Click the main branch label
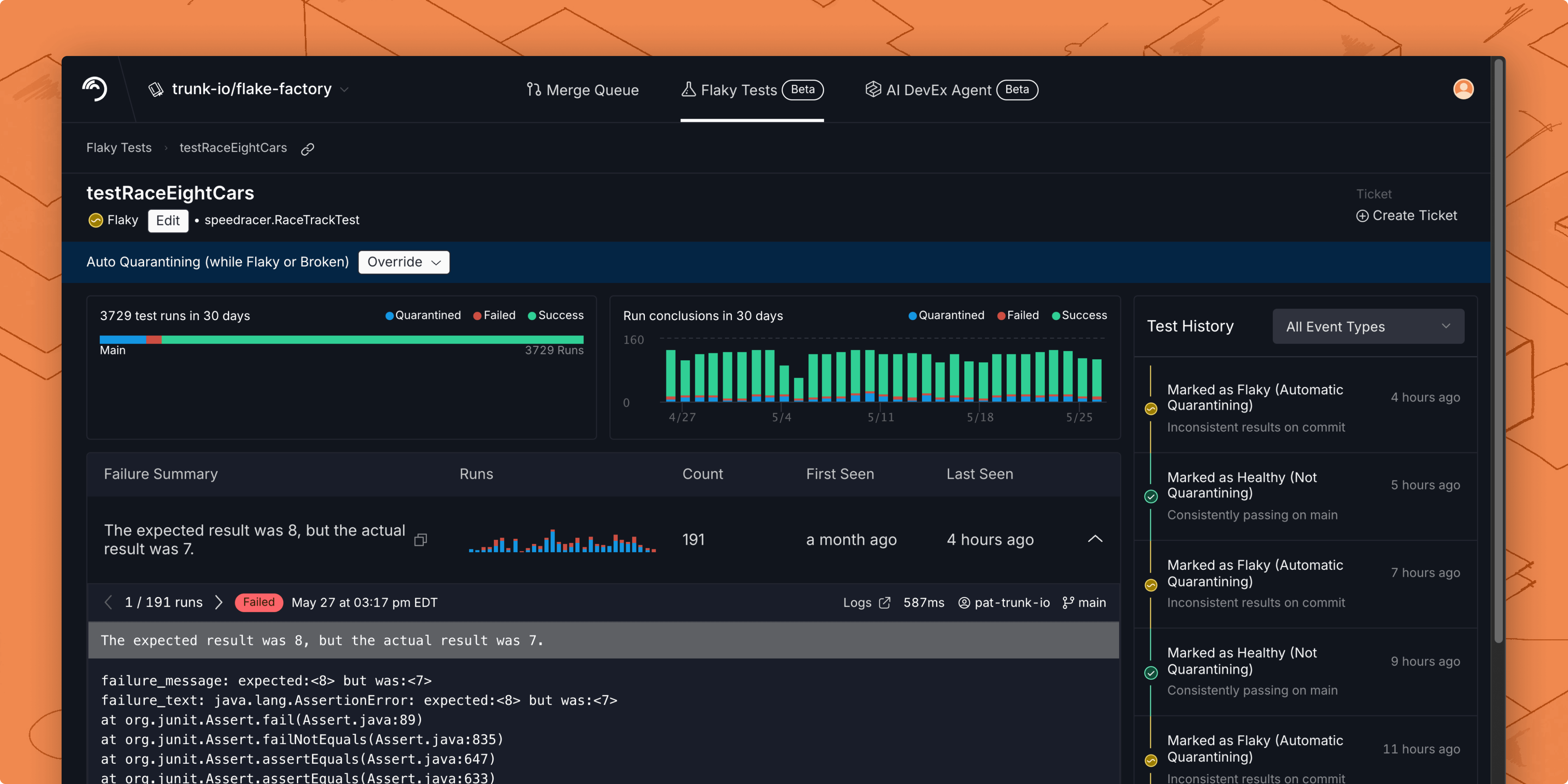The width and height of the screenshot is (1568, 784). 1092,603
